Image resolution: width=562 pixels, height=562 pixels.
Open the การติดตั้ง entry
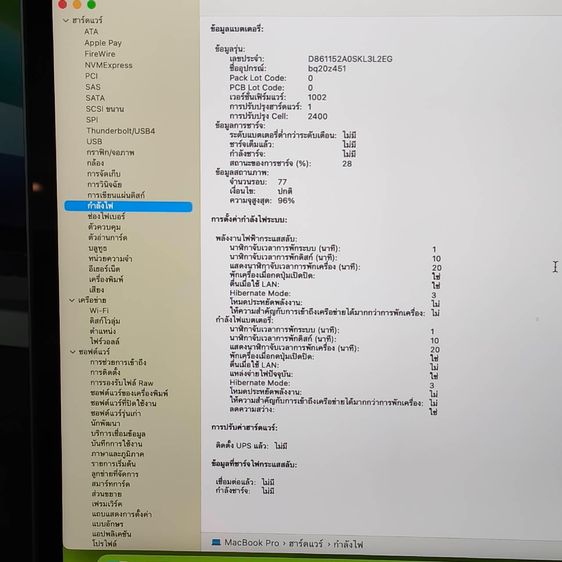tap(105, 372)
